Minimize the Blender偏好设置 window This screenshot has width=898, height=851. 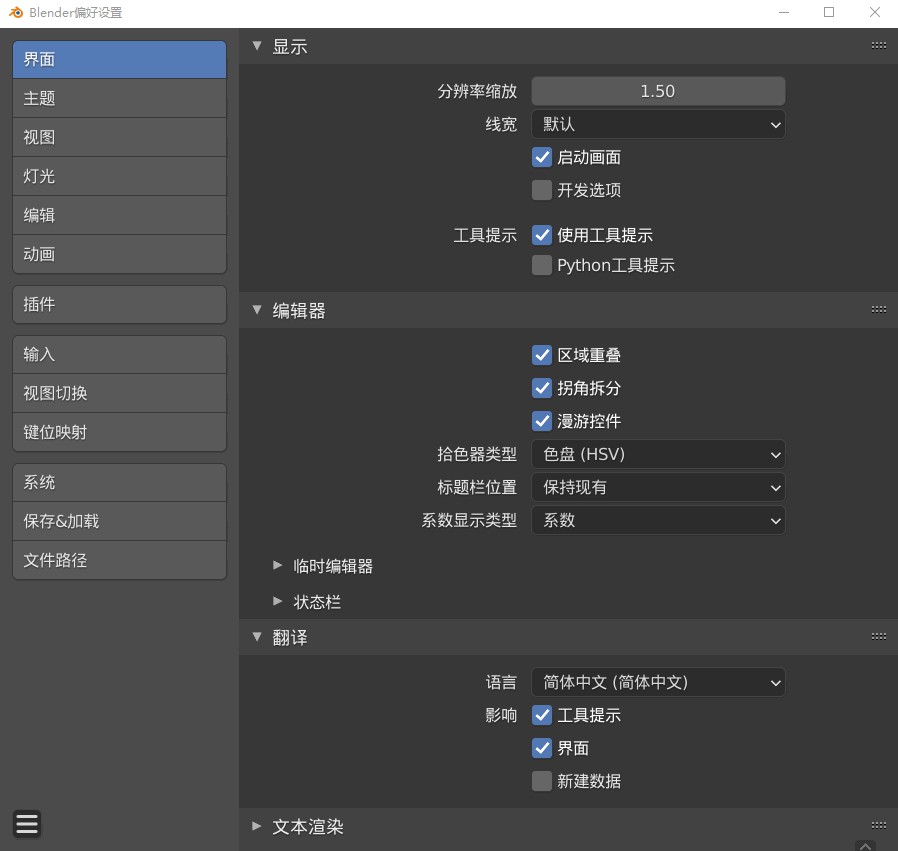coord(784,12)
